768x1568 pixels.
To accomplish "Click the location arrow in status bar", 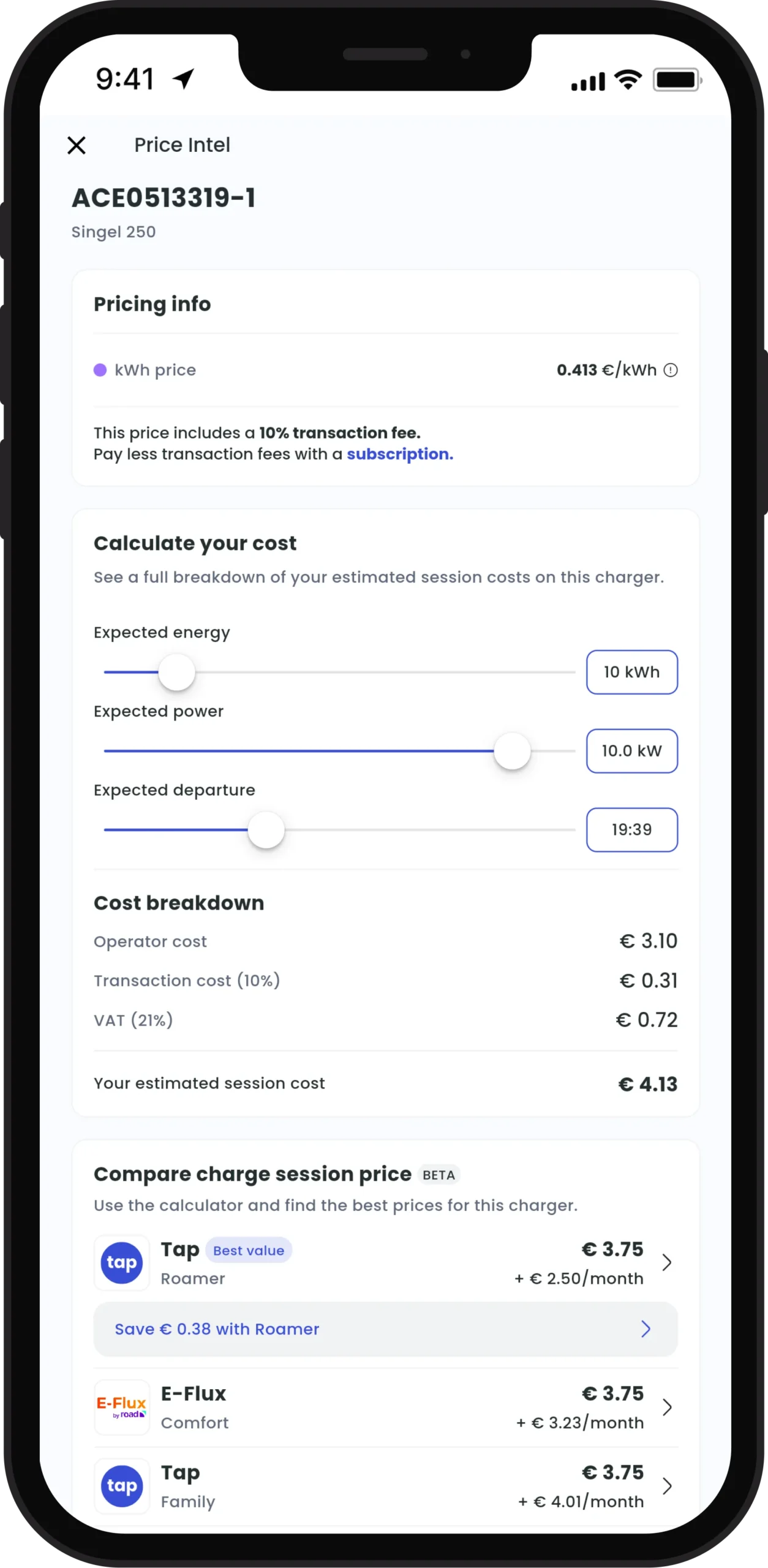I will (x=183, y=78).
